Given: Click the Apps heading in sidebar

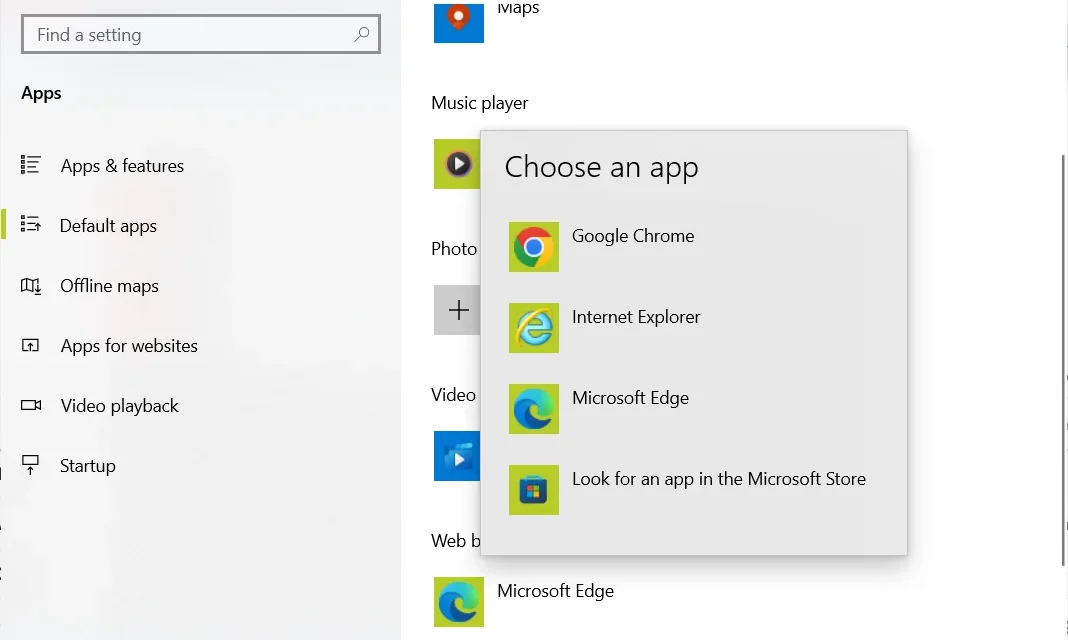Looking at the screenshot, I should click(41, 93).
